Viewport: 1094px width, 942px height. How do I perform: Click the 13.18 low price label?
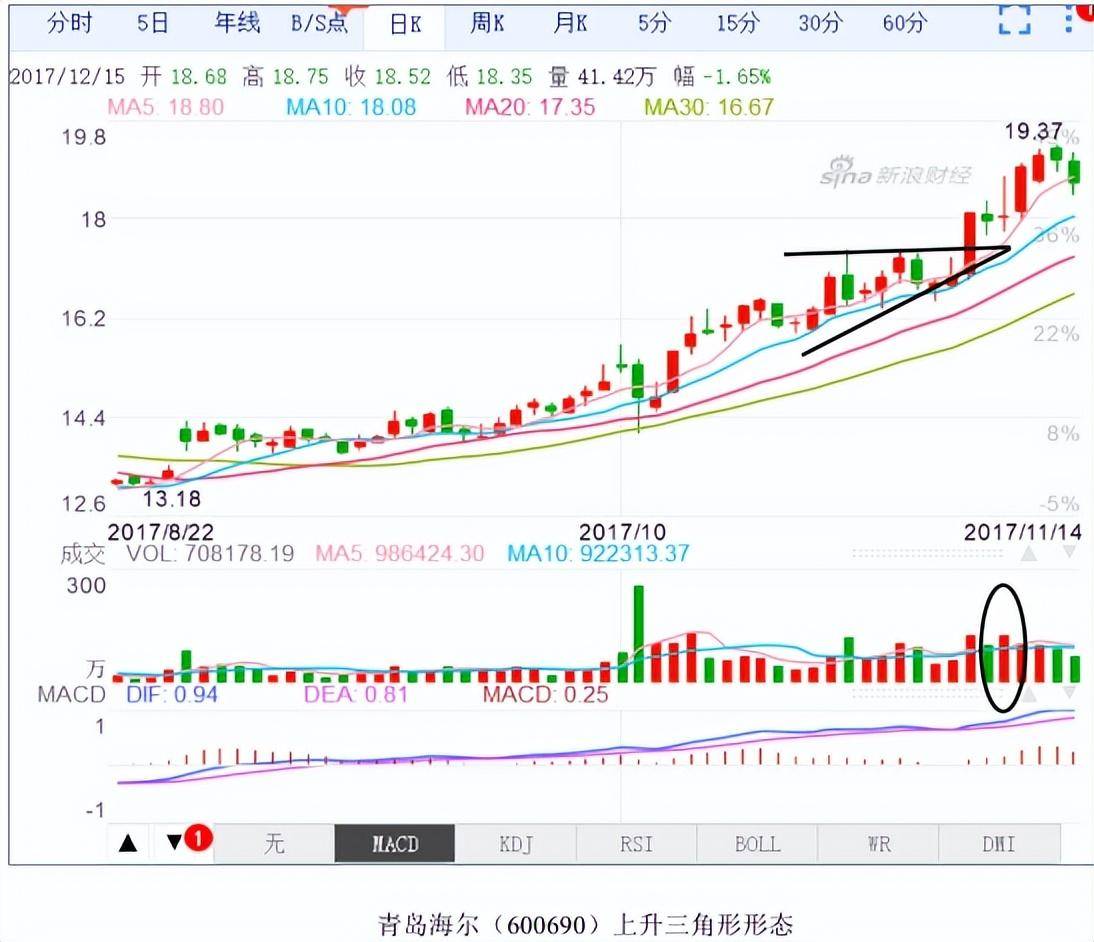[172, 498]
